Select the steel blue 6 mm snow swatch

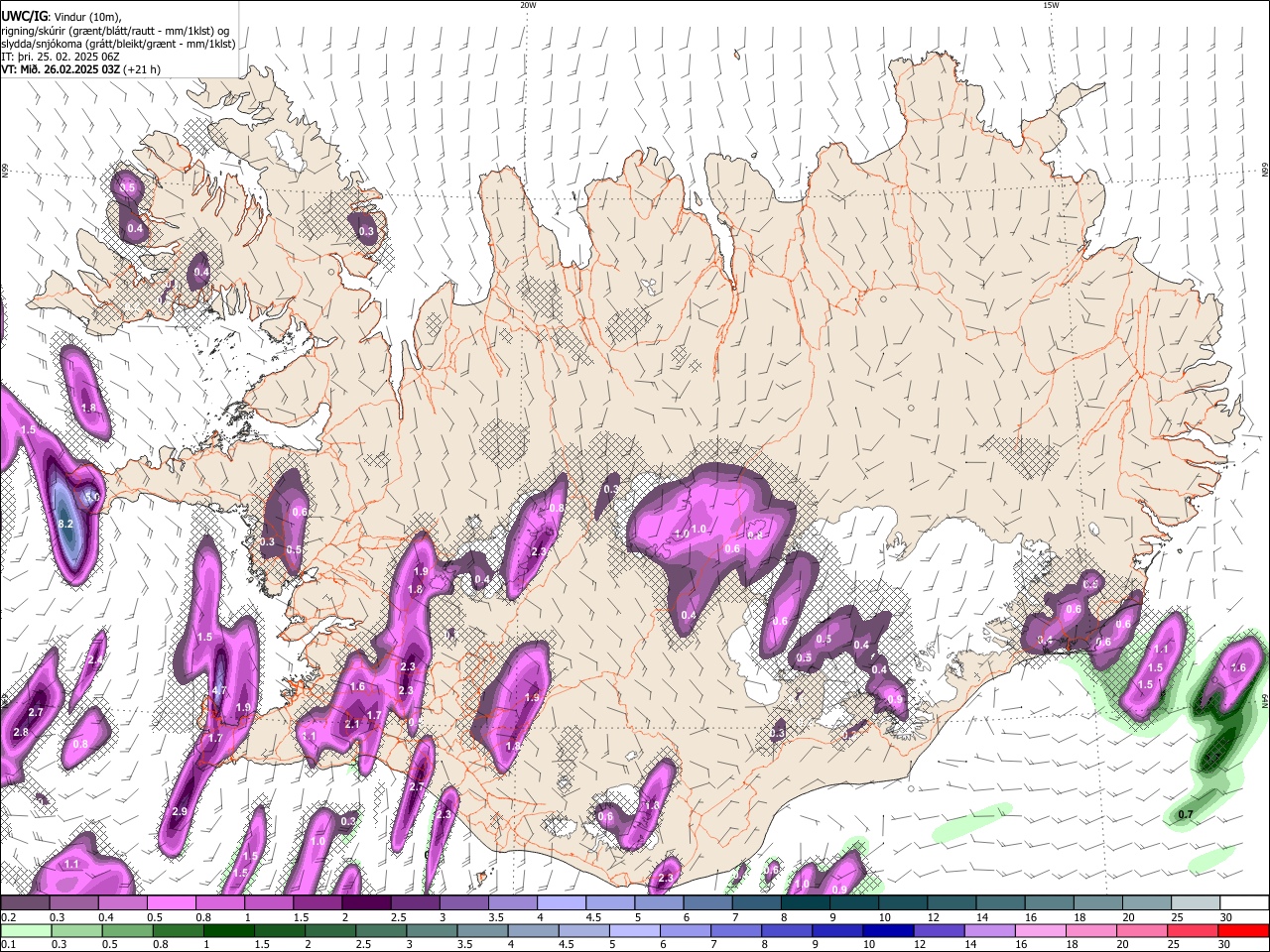(707, 902)
